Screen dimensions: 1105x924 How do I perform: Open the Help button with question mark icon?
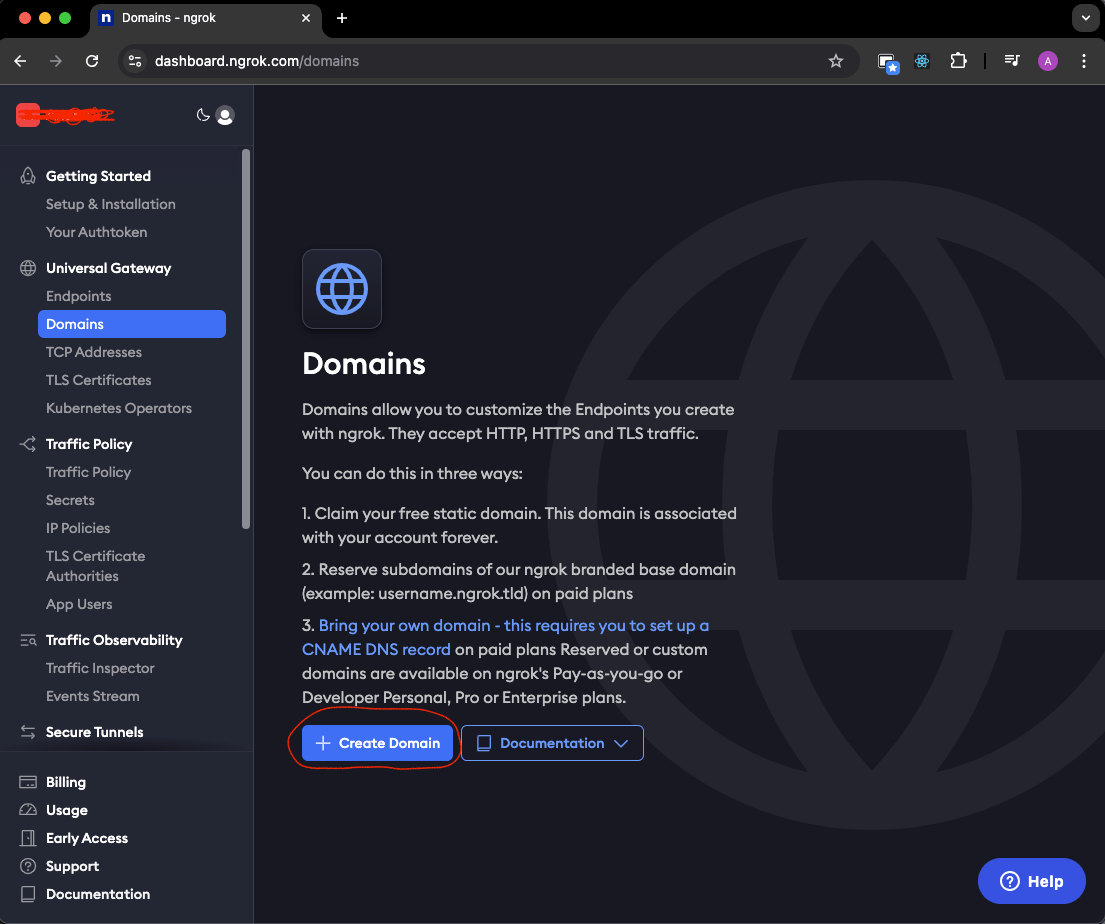coord(1031,881)
